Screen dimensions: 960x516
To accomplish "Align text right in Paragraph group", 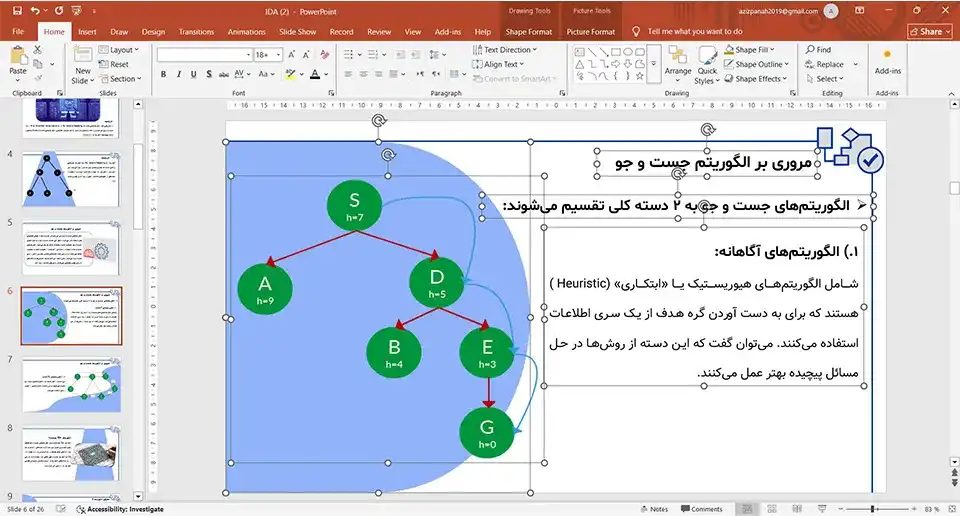I will click(378, 74).
